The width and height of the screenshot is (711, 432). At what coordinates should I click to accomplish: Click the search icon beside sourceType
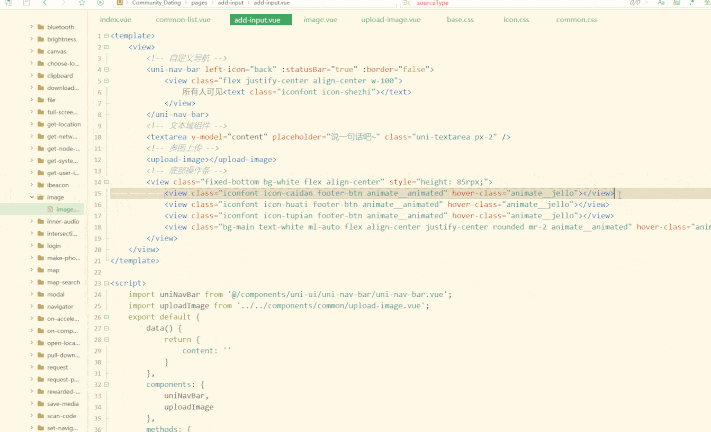click(x=406, y=3)
